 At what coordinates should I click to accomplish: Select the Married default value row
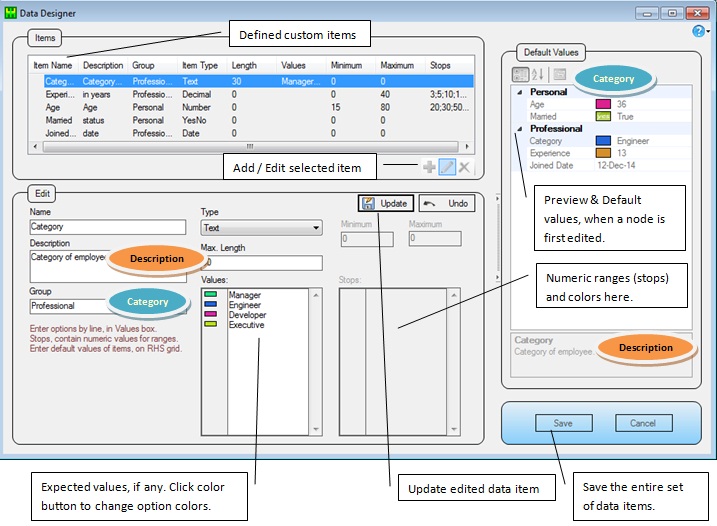601,117
